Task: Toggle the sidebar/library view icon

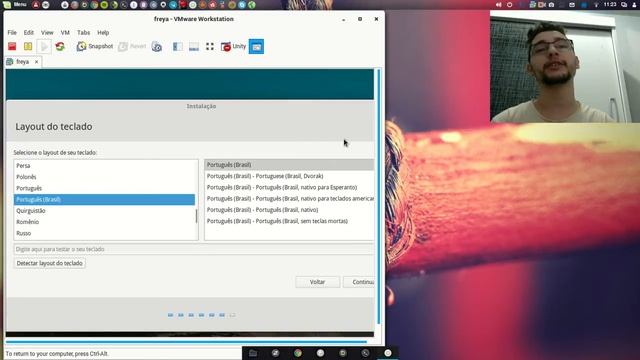Action: [178, 47]
